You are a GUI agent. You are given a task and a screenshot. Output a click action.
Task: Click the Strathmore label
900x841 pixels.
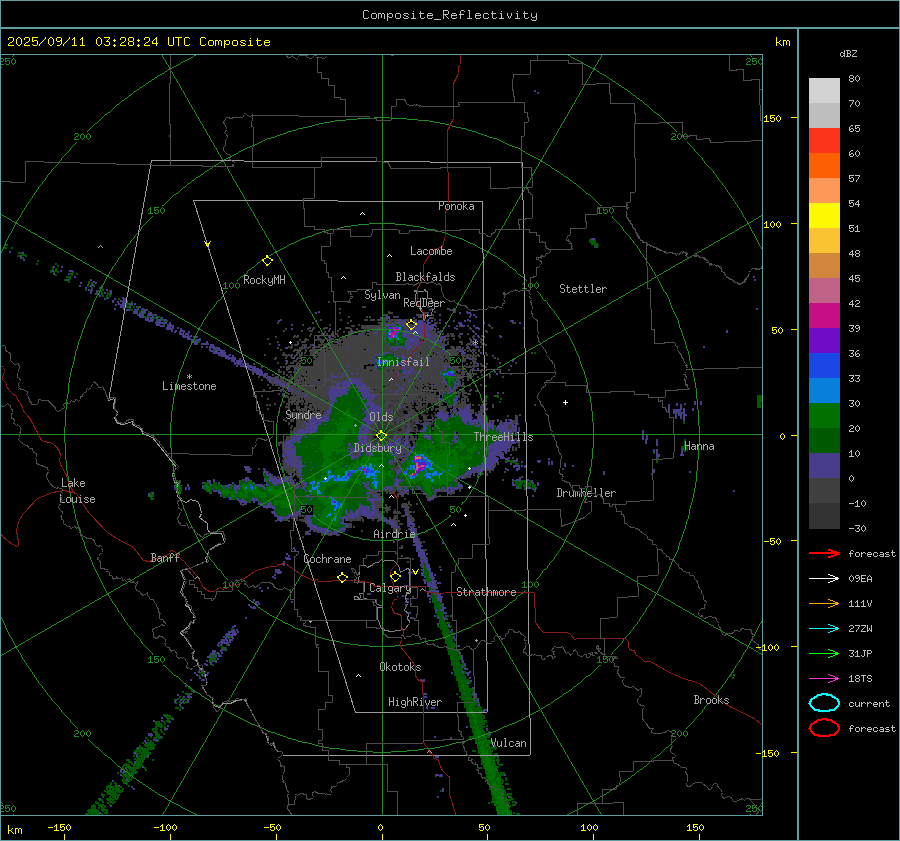point(486,592)
